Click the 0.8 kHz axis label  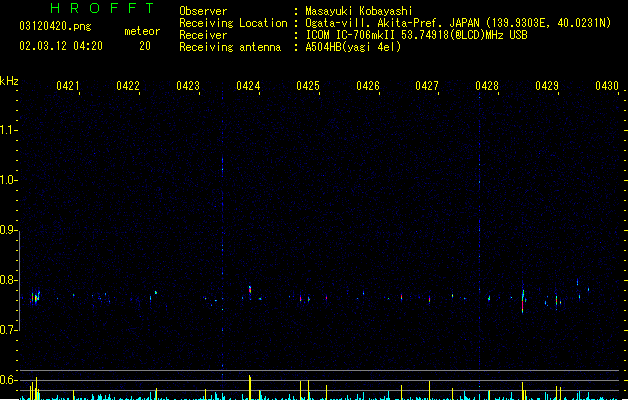click(x=8, y=280)
